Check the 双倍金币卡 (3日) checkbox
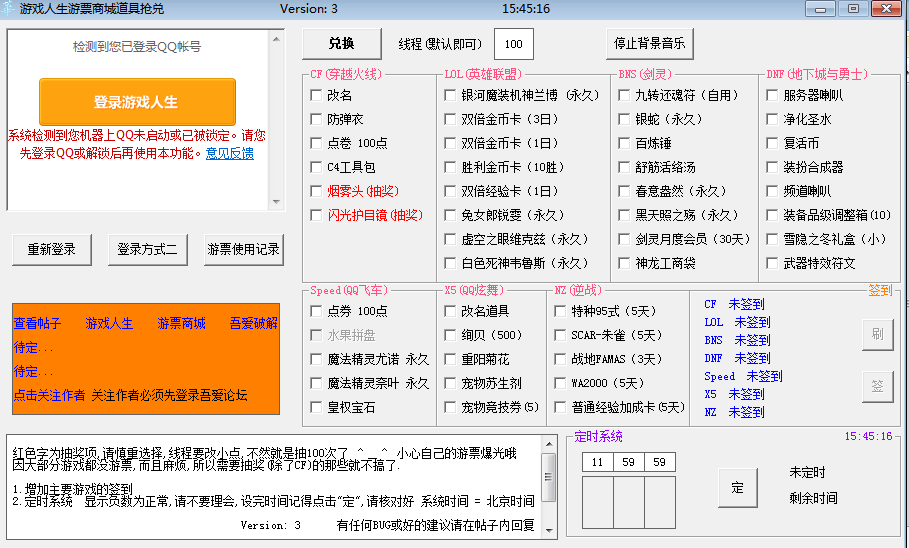This screenshot has height=548, width=909. [450, 119]
